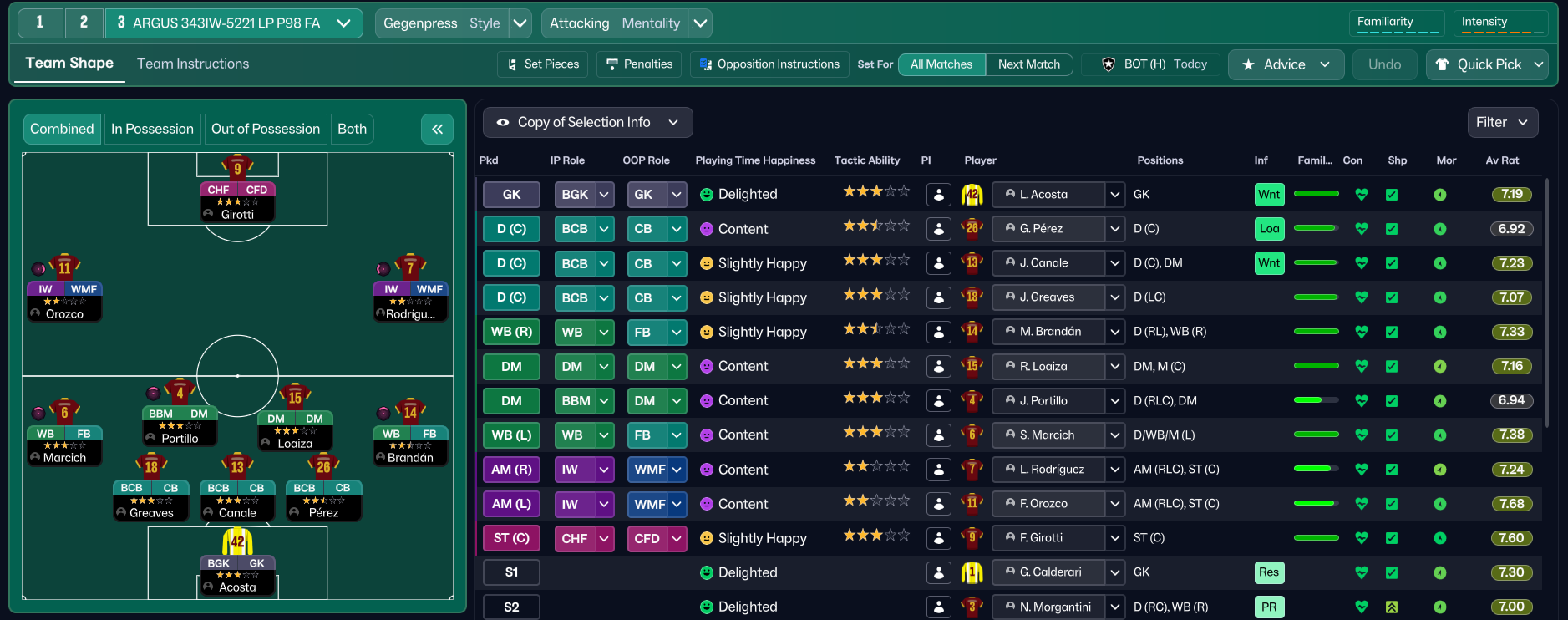Select the Team Shape tab
This screenshot has height=620, width=1568.
69,63
